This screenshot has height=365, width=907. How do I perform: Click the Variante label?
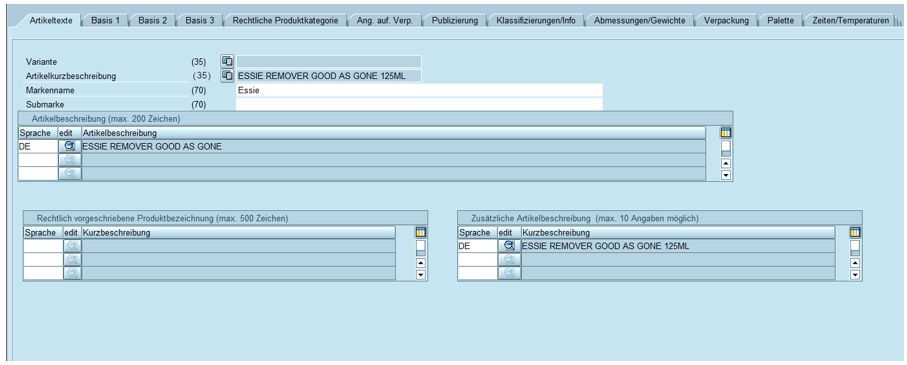point(42,61)
